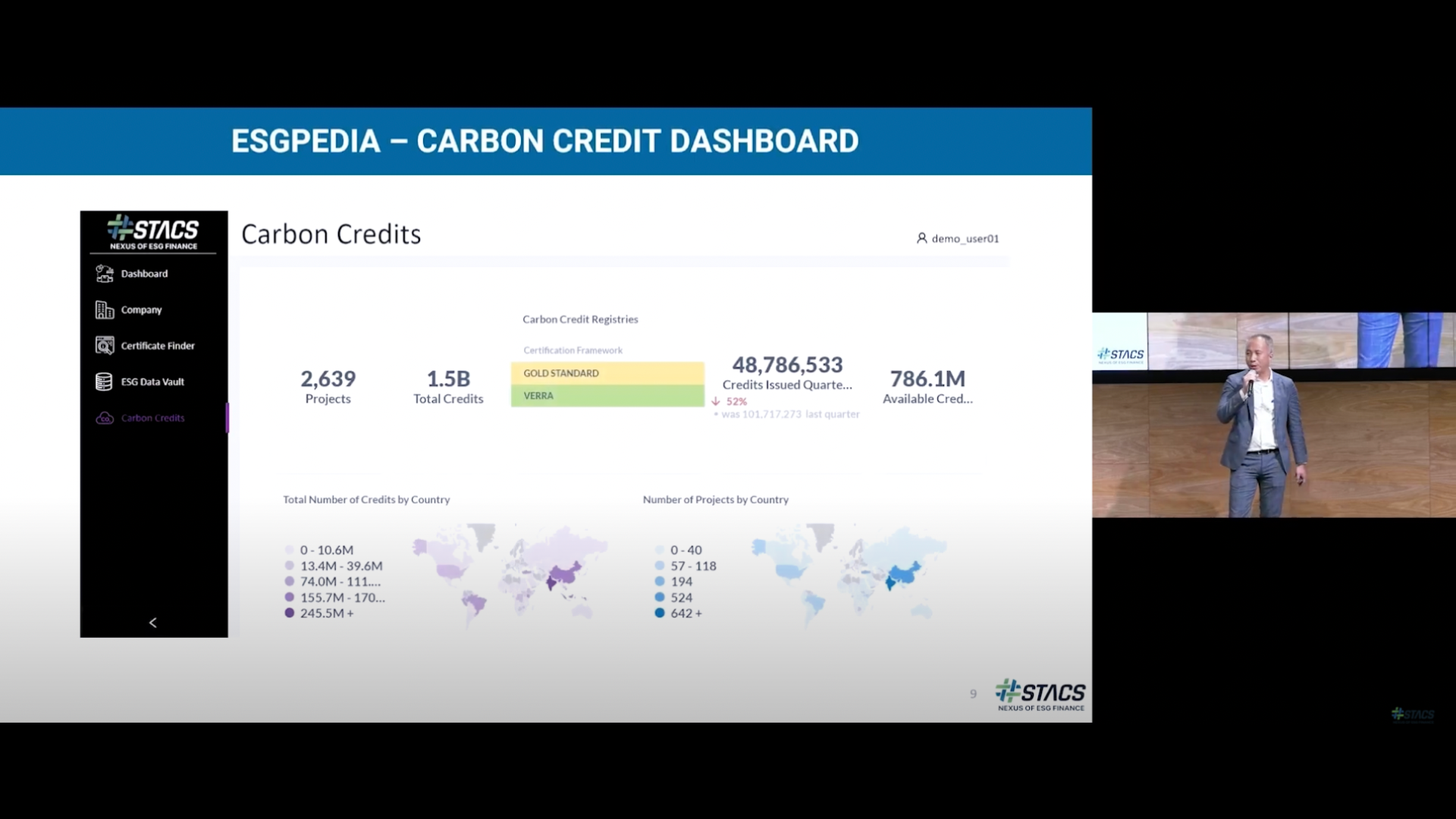Click the 74.0M - 111 legend swatch
1456x819 pixels.
[x=289, y=582]
